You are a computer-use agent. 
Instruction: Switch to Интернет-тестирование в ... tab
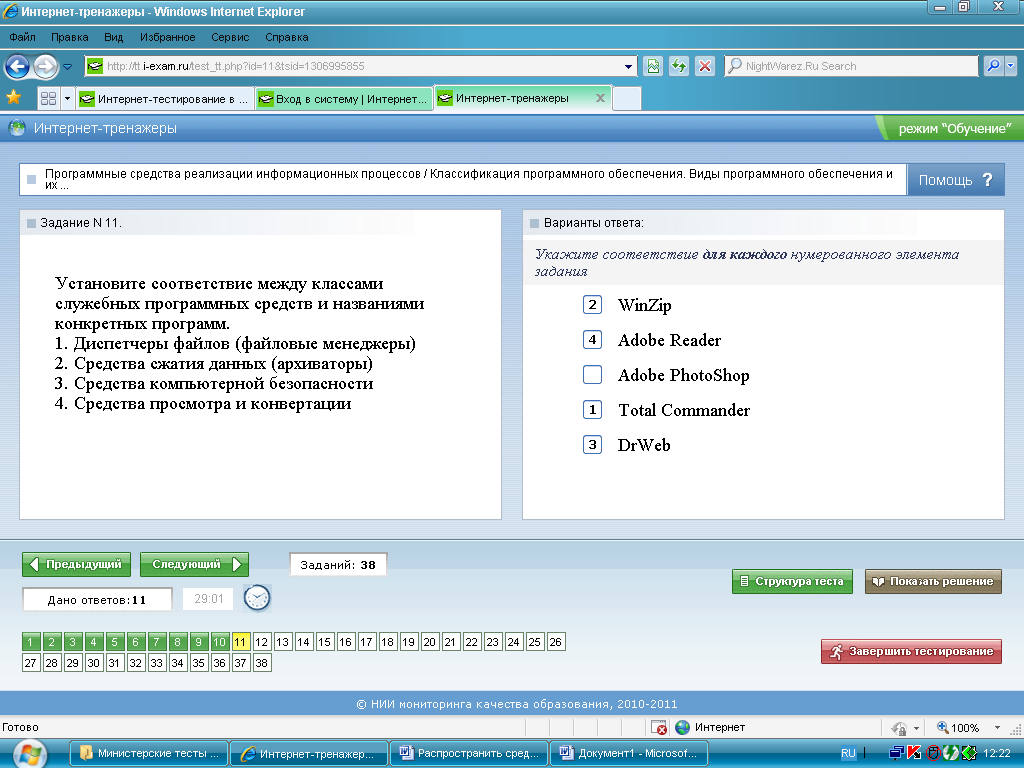pos(164,99)
